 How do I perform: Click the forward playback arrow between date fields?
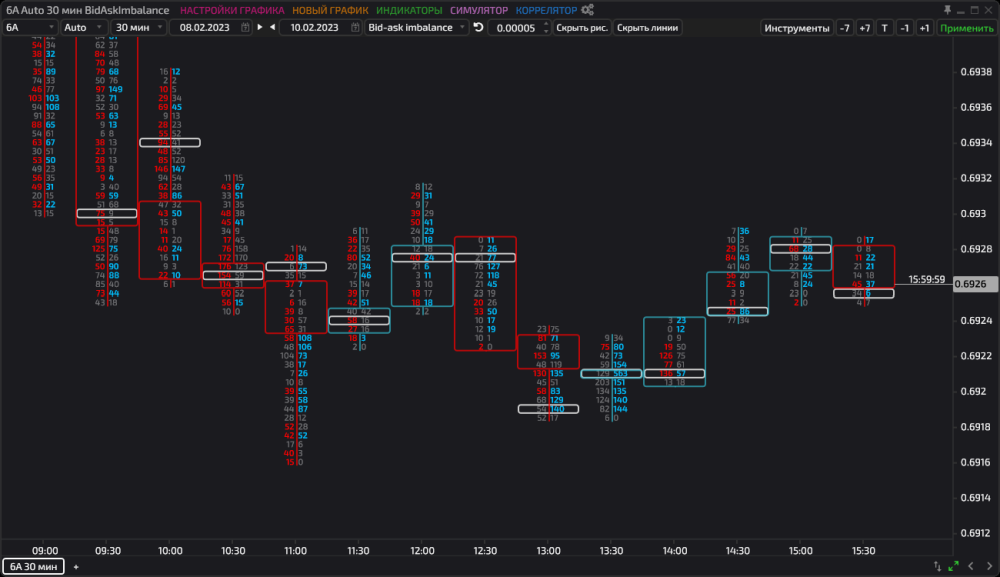coord(259,27)
